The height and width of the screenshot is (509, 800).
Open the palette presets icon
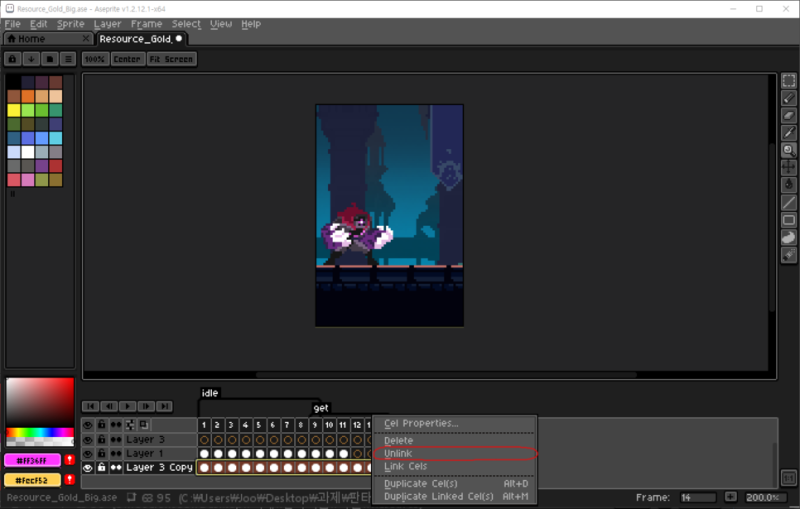(x=49, y=59)
